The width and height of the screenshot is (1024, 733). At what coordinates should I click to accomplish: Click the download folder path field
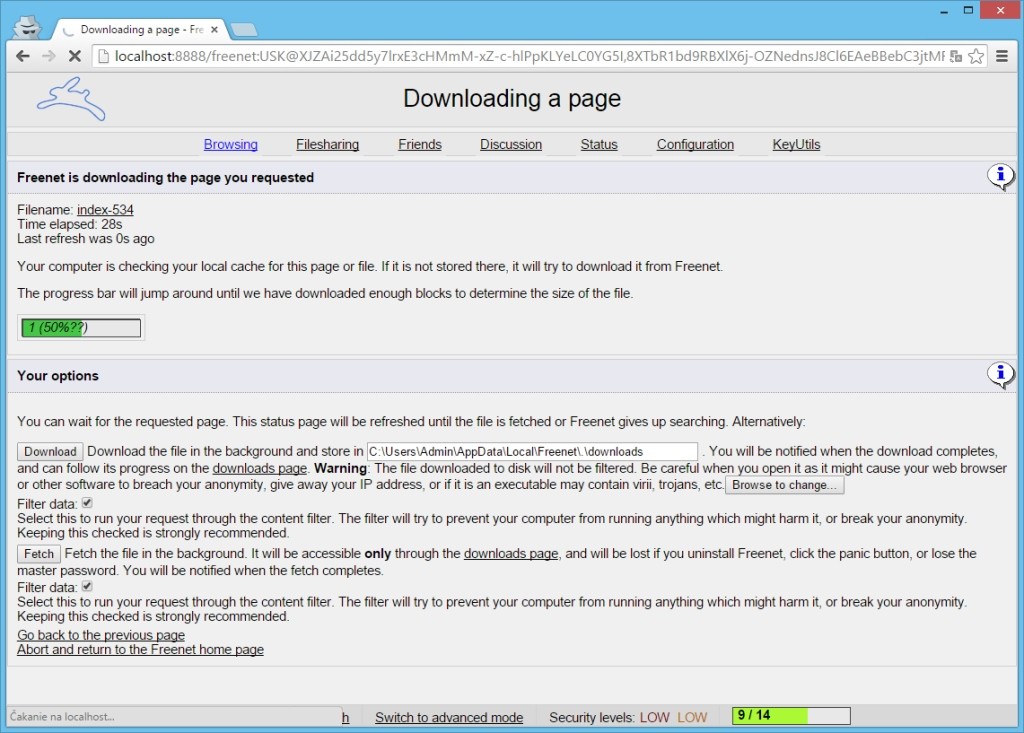532,452
